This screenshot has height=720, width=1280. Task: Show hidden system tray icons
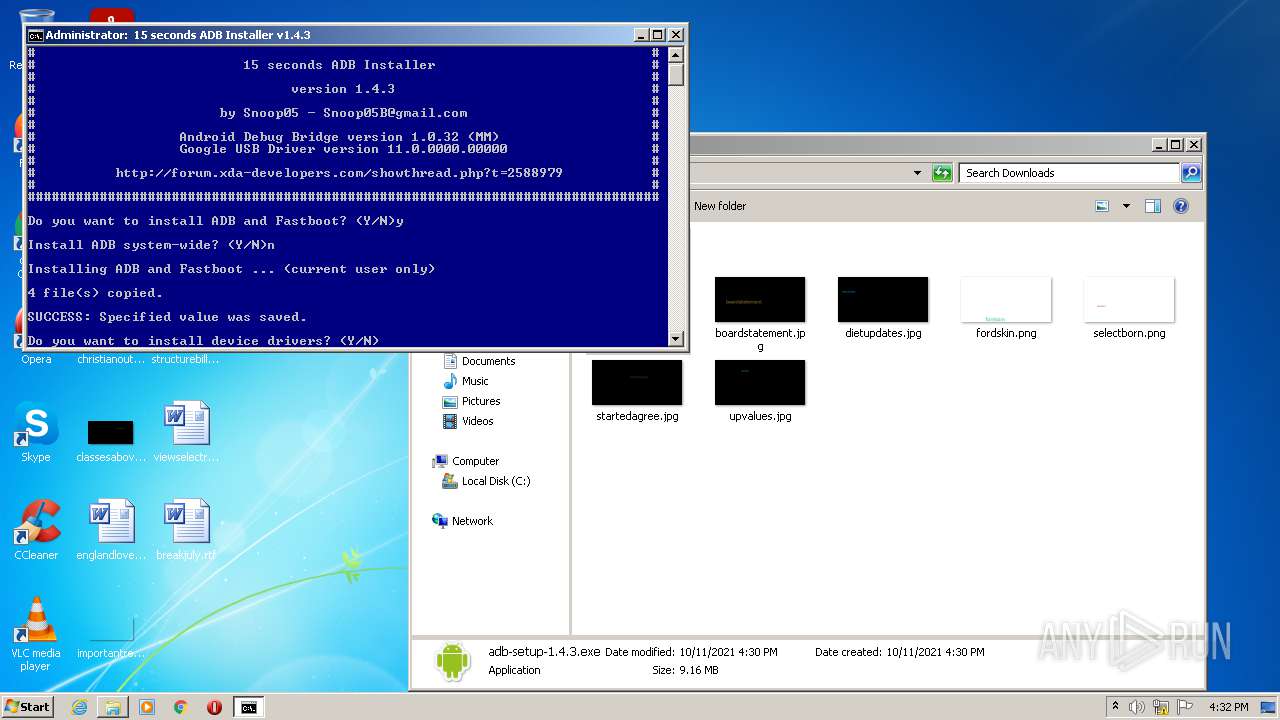click(1115, 707)
